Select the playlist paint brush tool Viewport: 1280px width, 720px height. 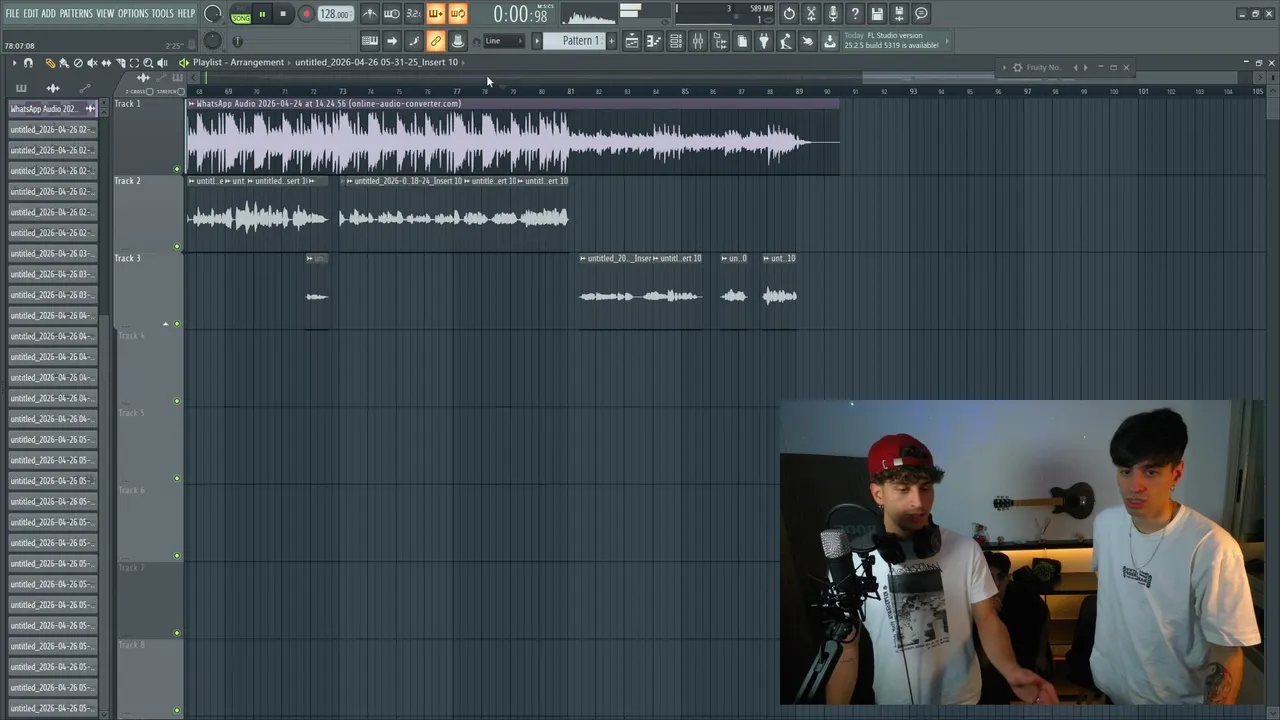tap(64, 63)
